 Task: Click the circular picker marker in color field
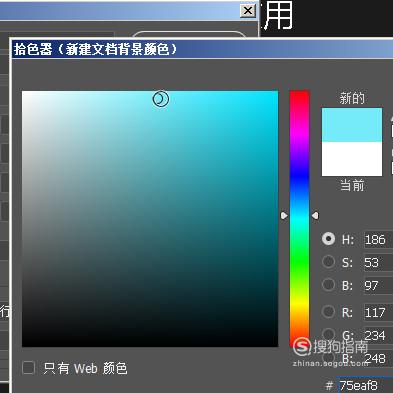(x=161, y=99)
